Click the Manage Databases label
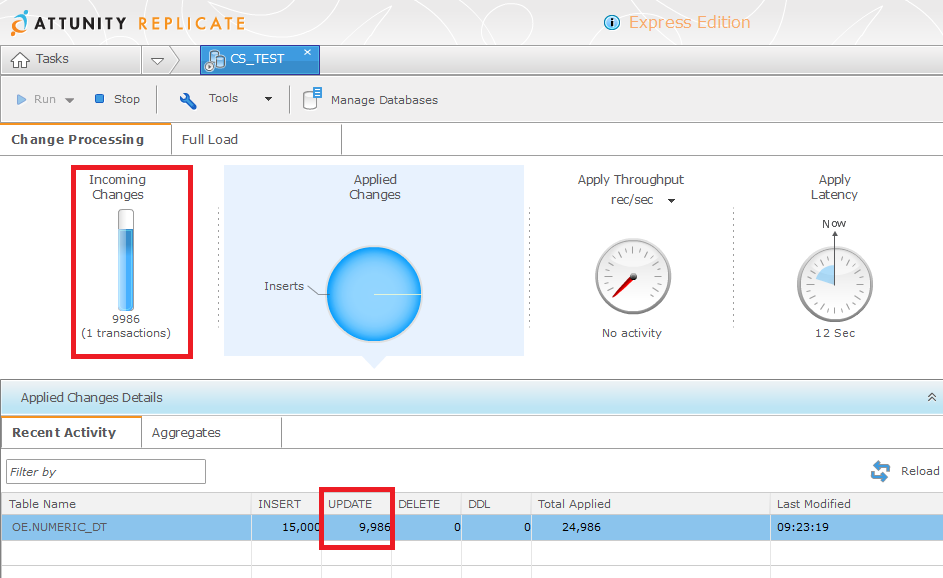 click(x=384, y=100)
